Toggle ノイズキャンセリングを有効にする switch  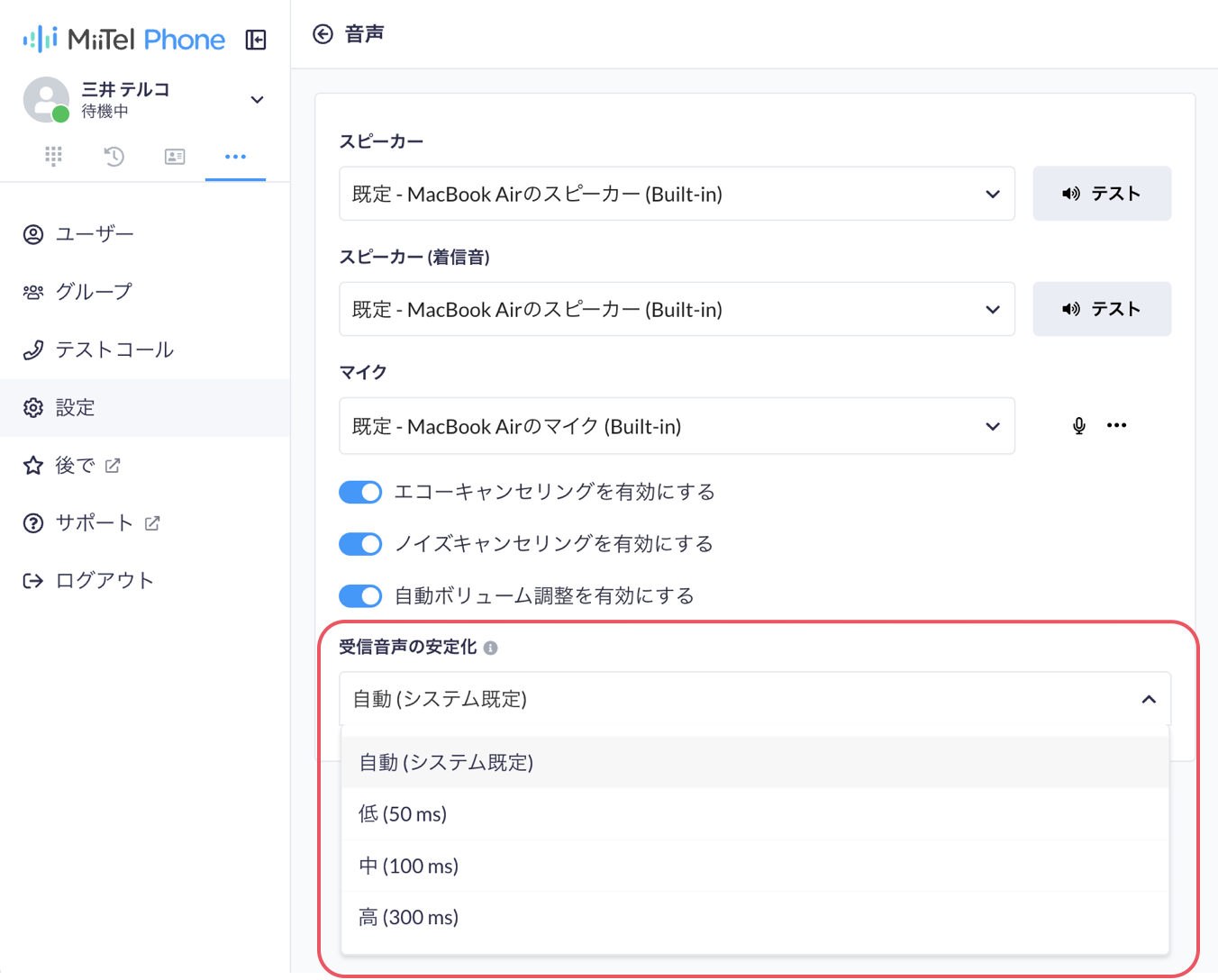[360, 544]
